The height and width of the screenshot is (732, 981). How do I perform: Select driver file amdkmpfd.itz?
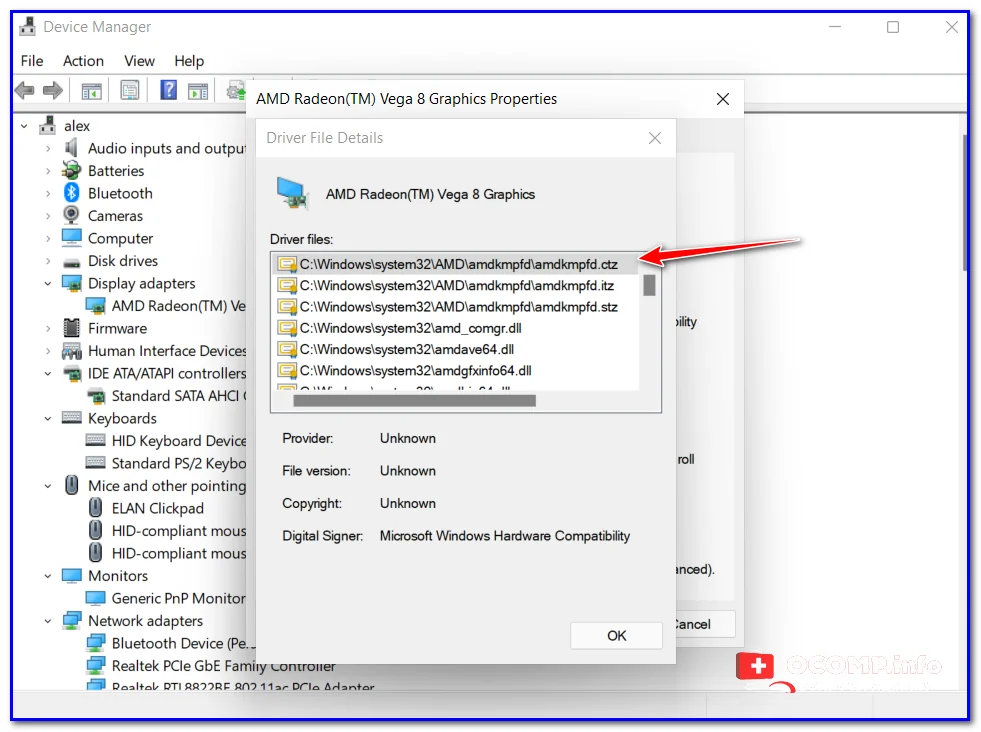457,286
